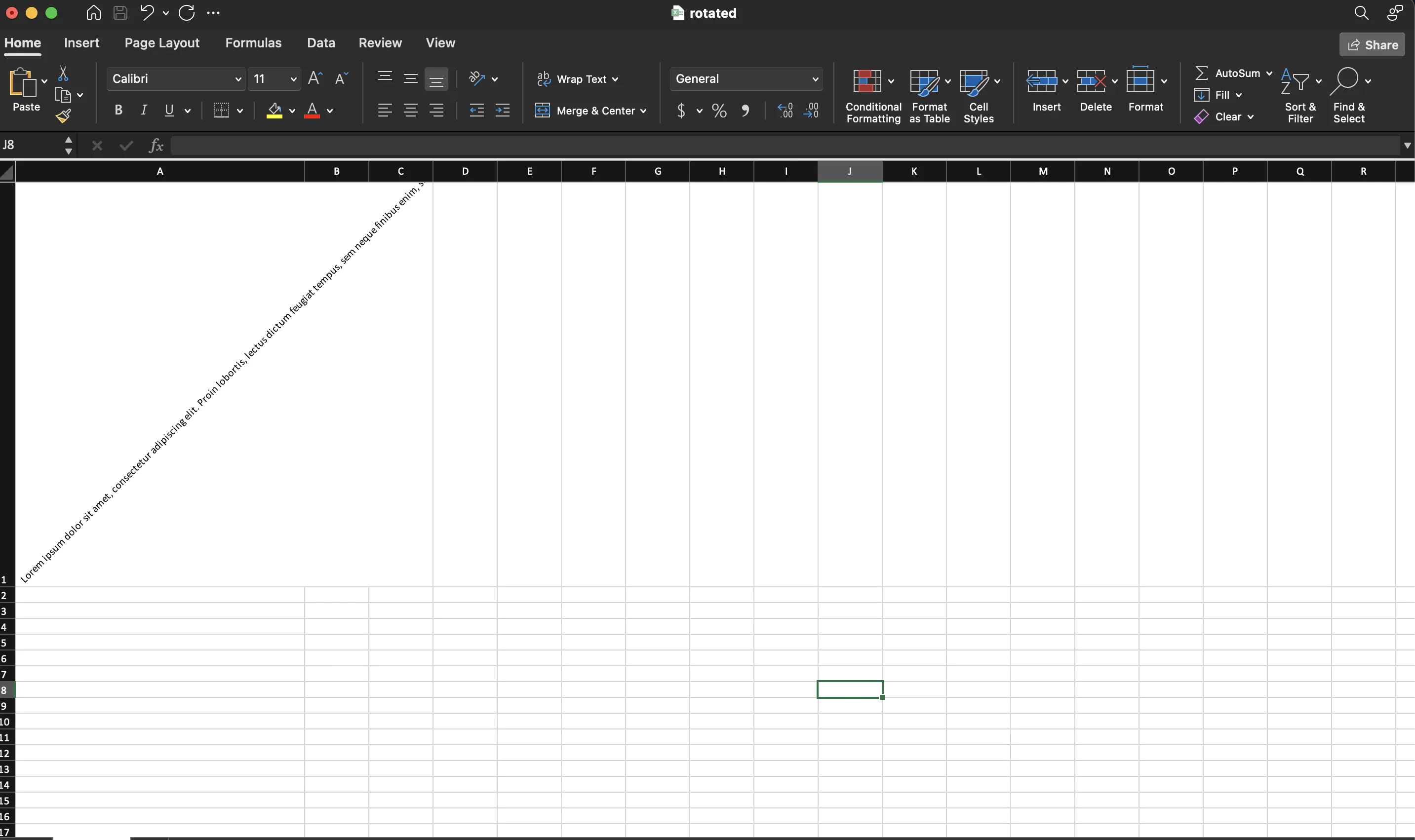
Task: Open the Formulas tab
Action: pyautogui.click(x=253, y=43)
